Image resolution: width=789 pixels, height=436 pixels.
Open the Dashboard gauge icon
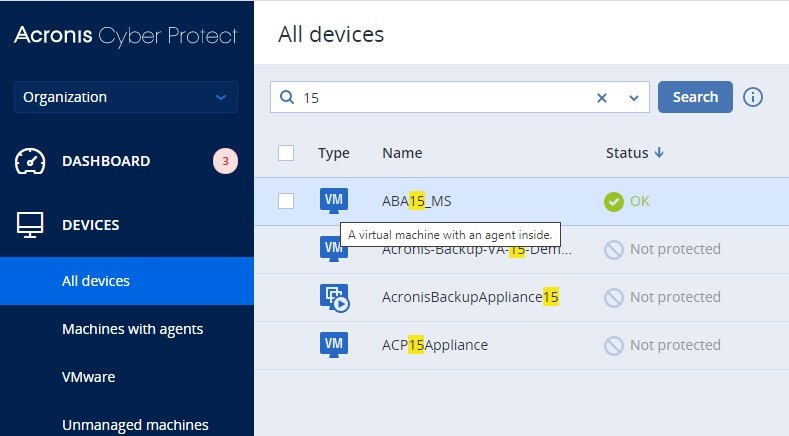point(30,161)
